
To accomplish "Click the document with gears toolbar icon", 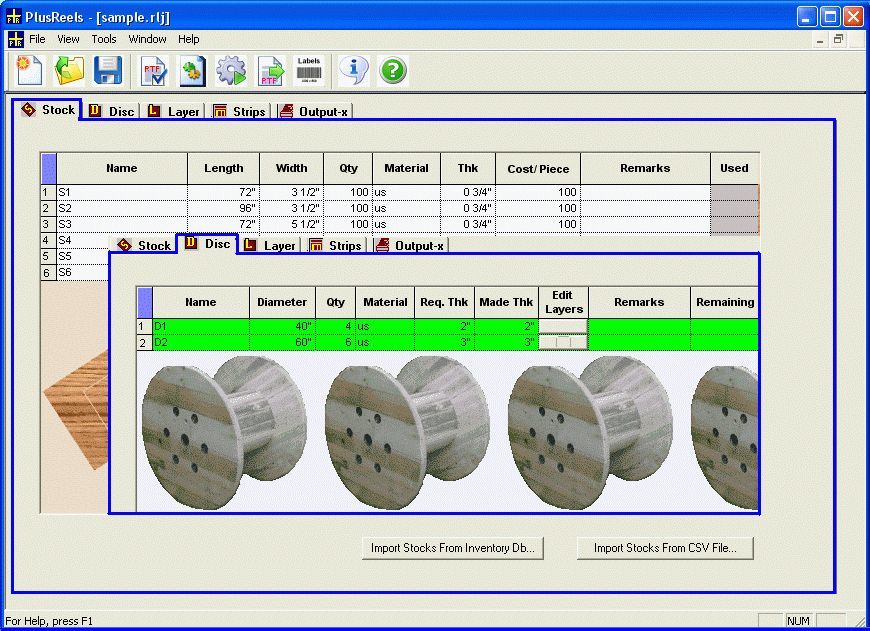I will coord(192,71).
